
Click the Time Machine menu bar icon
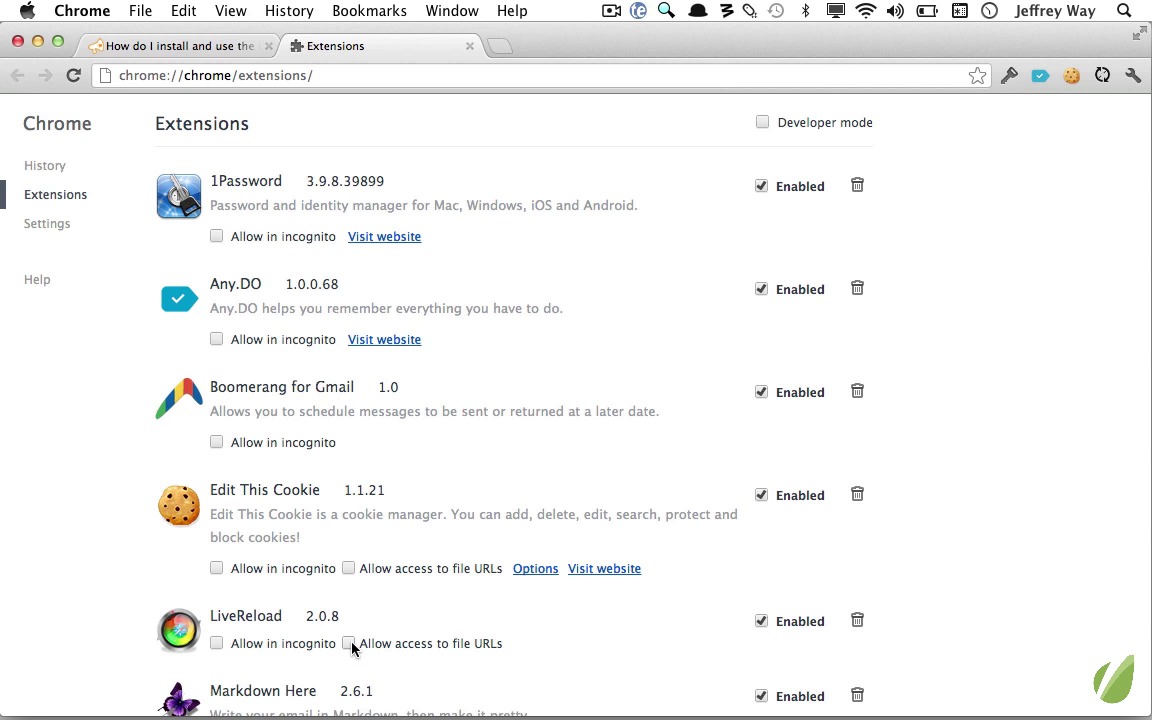pyautogui.click(x=776, y=10)
